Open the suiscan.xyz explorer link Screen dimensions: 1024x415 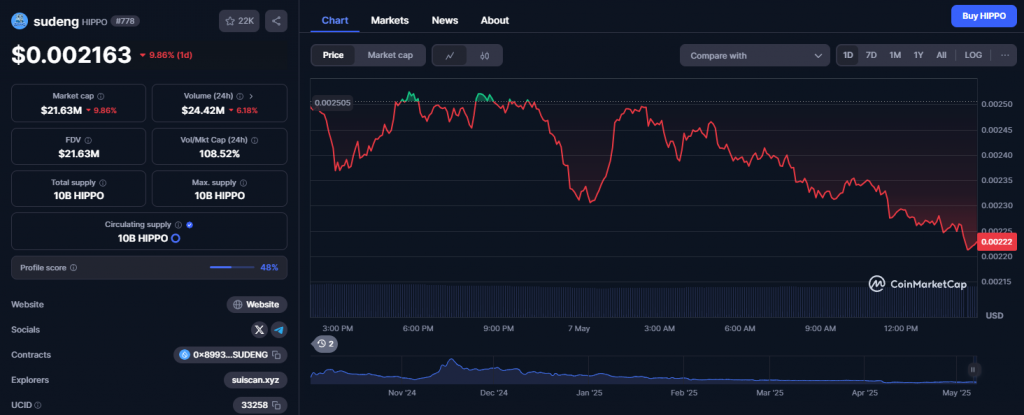coord(255,380)
